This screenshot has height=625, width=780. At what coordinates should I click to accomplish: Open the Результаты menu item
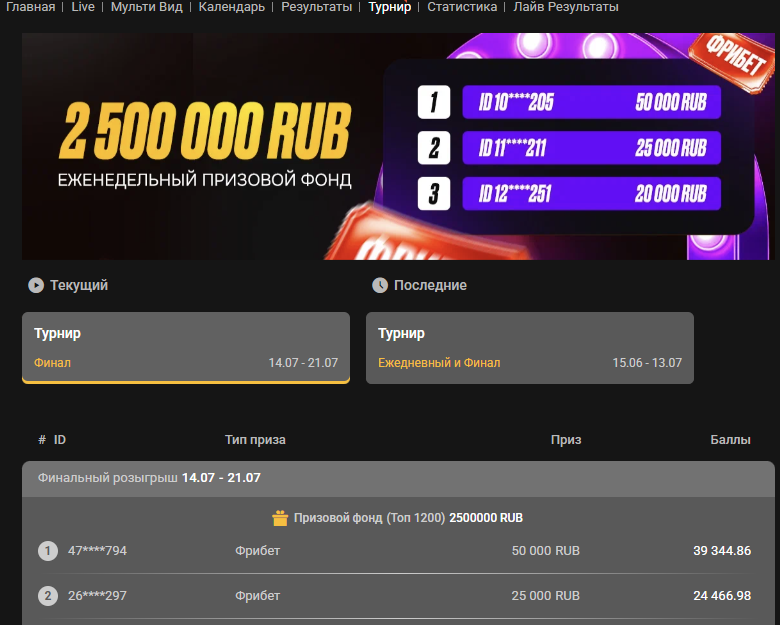[x=316, y=7]
